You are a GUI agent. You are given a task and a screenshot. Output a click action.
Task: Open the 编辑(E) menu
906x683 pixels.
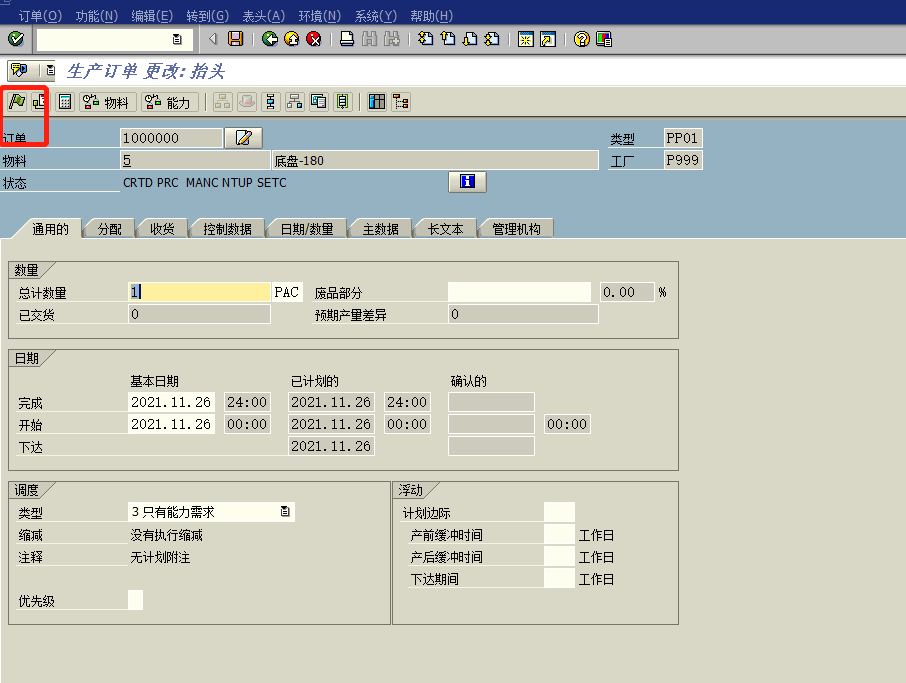click(x=152, y=16)
